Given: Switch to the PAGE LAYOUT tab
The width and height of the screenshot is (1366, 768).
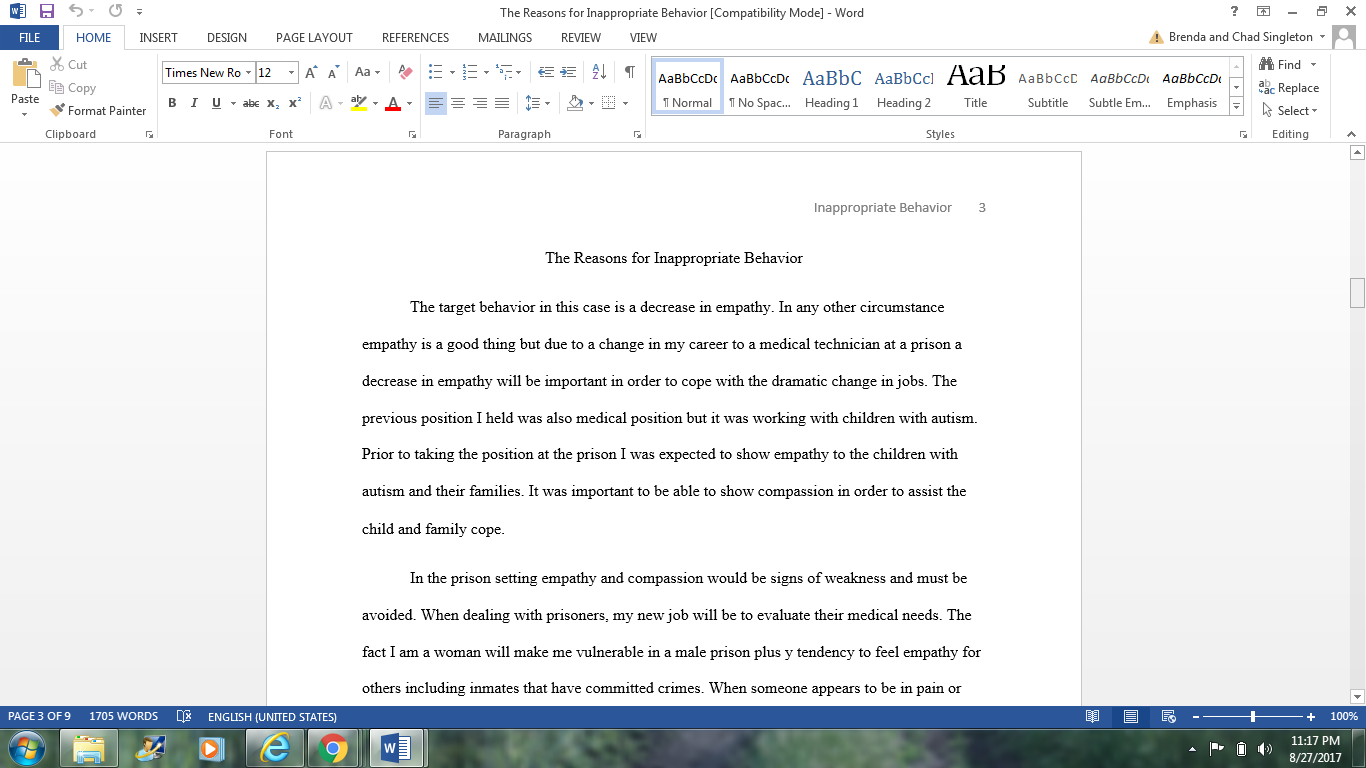Looking at the screenshot, I should (x=314, y=38).
